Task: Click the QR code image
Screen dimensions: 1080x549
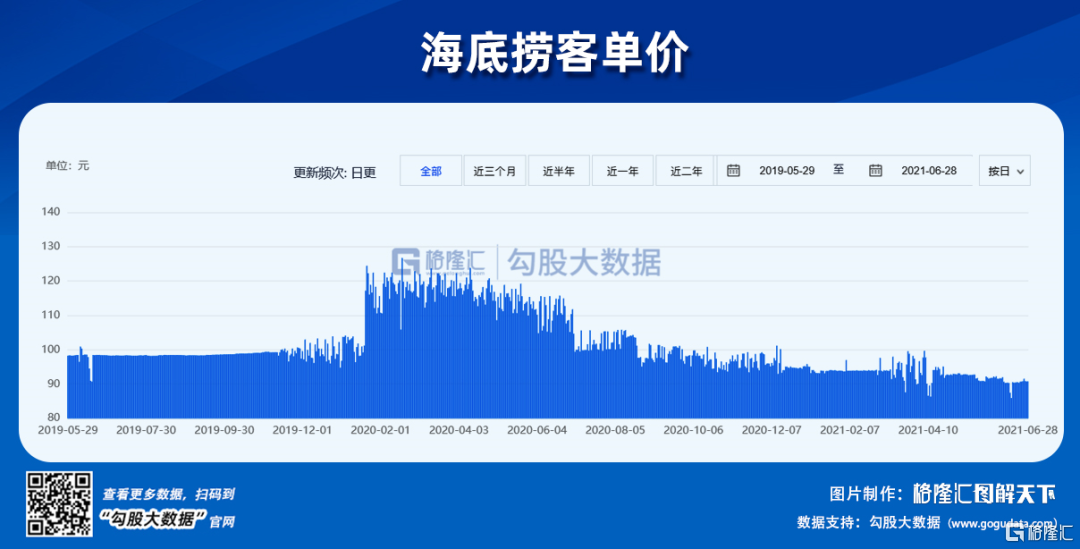Action: pos(60,504)
